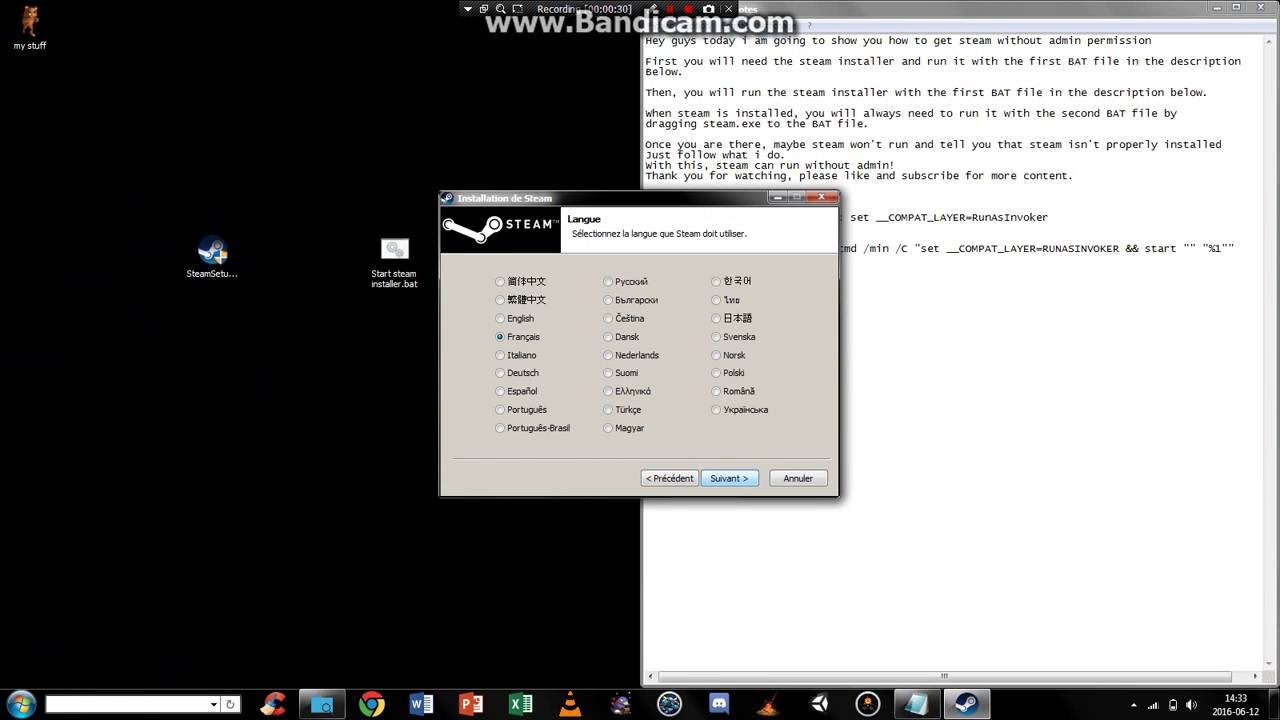
Task: Select the 简体中文 language option
Action: click(x=520, y=282)
